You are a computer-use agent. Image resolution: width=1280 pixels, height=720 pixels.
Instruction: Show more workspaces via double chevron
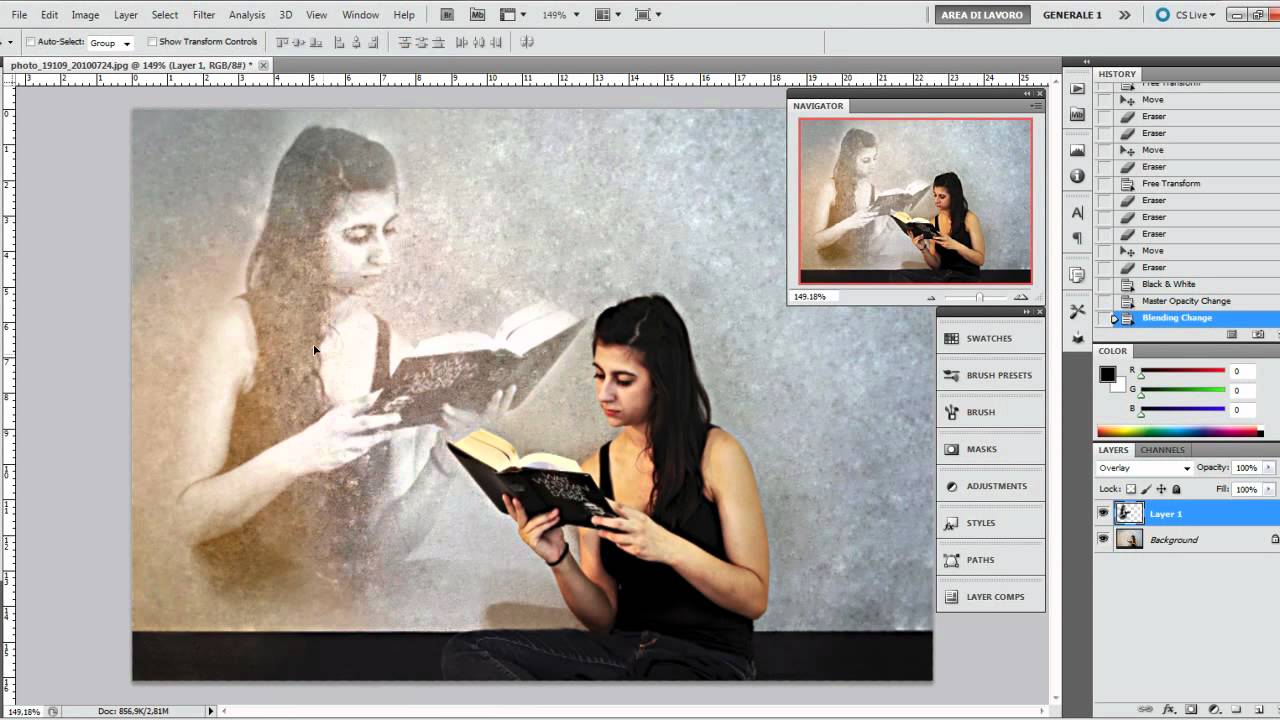pyautogui.click(x=1125, y=15)
